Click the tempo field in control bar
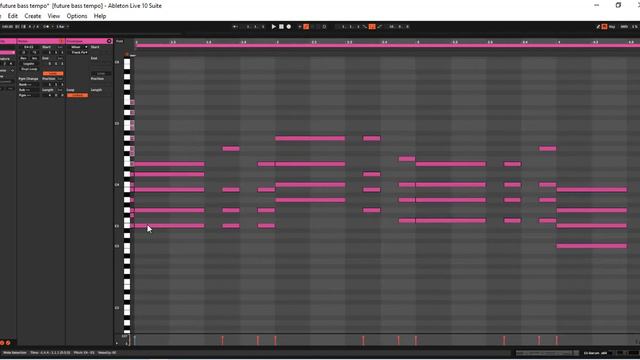This screenshot has width=640, height=360. click(7, 27)
